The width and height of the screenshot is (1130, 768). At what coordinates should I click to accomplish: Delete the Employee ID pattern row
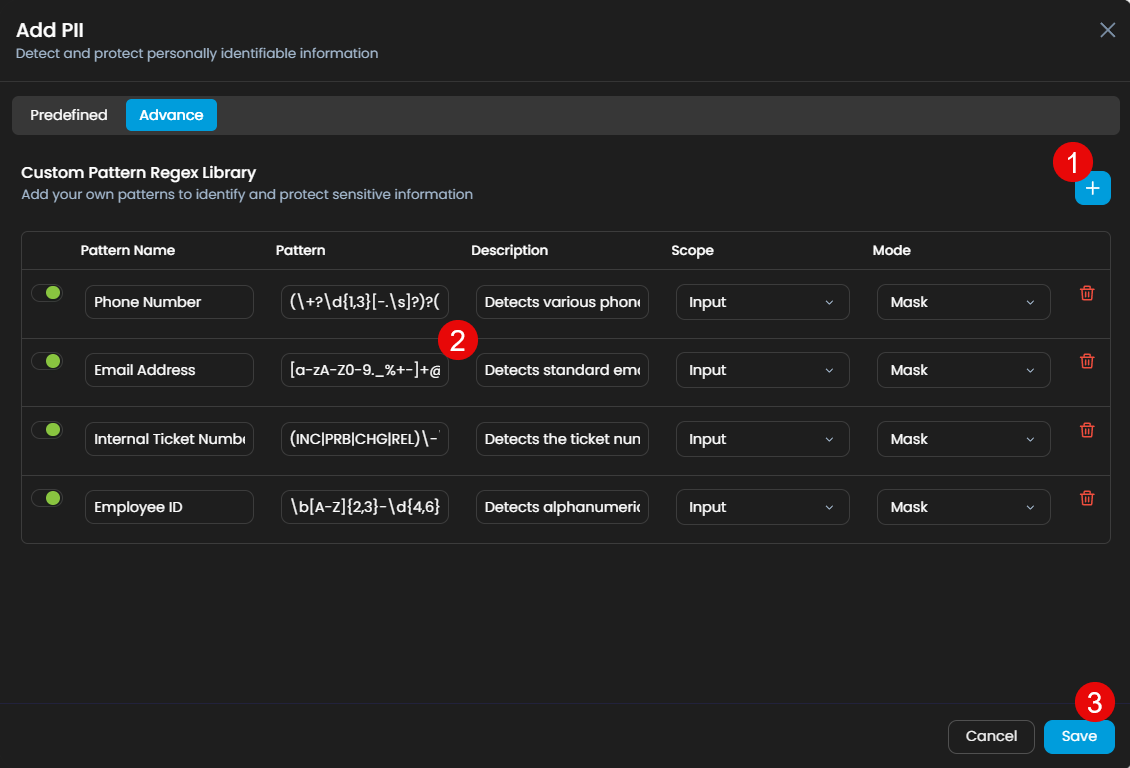[1087, 498]
